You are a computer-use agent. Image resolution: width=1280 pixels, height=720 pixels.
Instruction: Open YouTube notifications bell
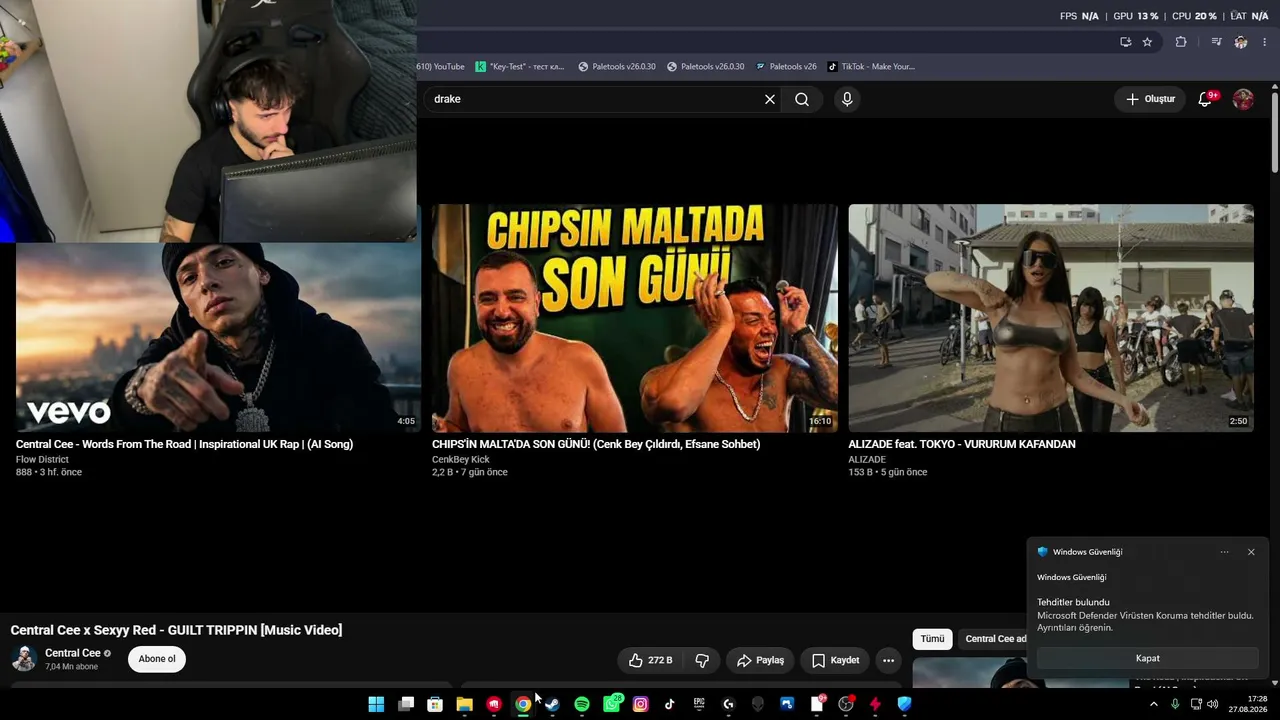tap(1205, 99)
